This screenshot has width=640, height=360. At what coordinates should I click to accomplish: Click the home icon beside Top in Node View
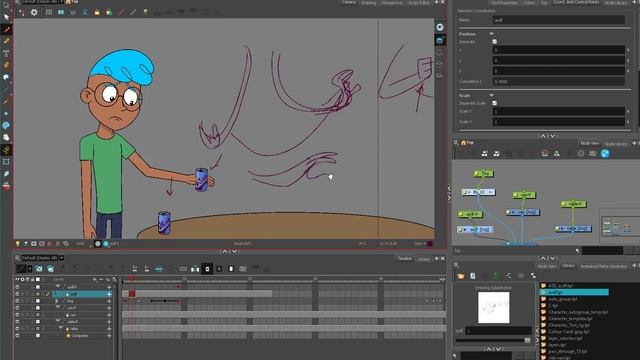coord(463,142)
